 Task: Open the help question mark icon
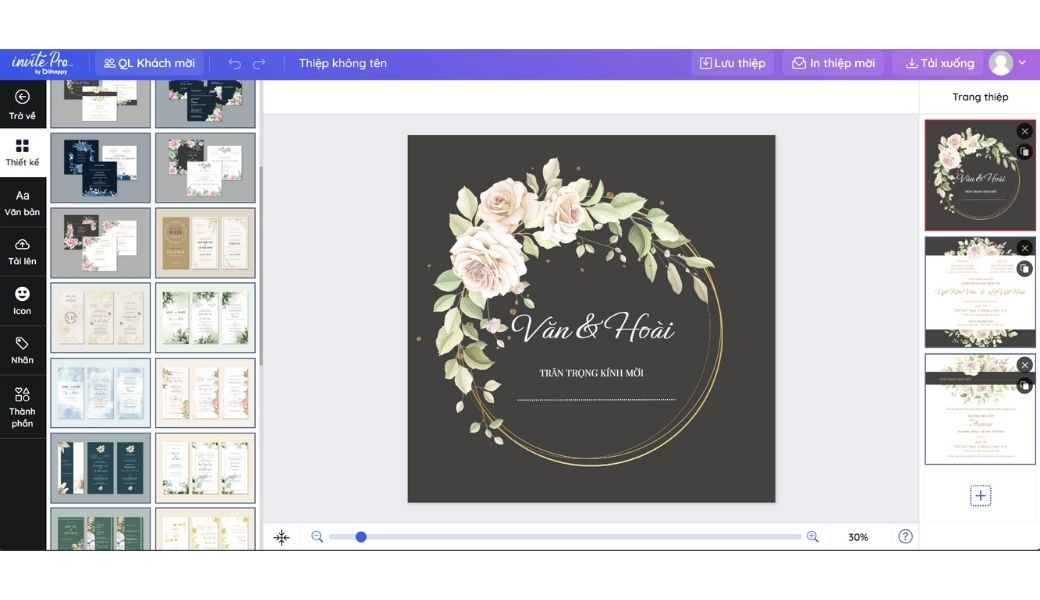(905, 536)
